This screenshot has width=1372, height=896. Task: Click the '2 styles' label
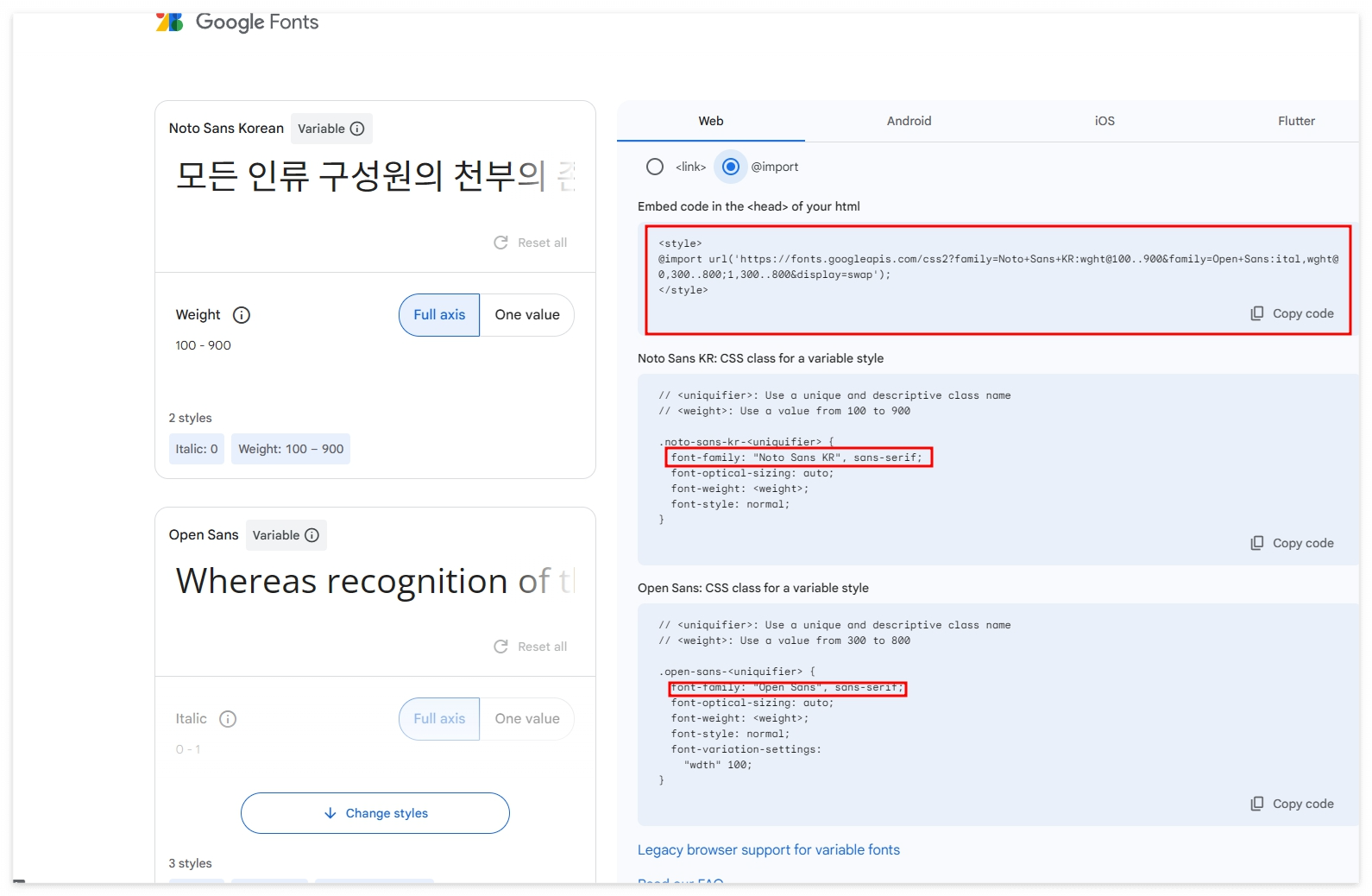pyautogui.click(x=191, y=418)
